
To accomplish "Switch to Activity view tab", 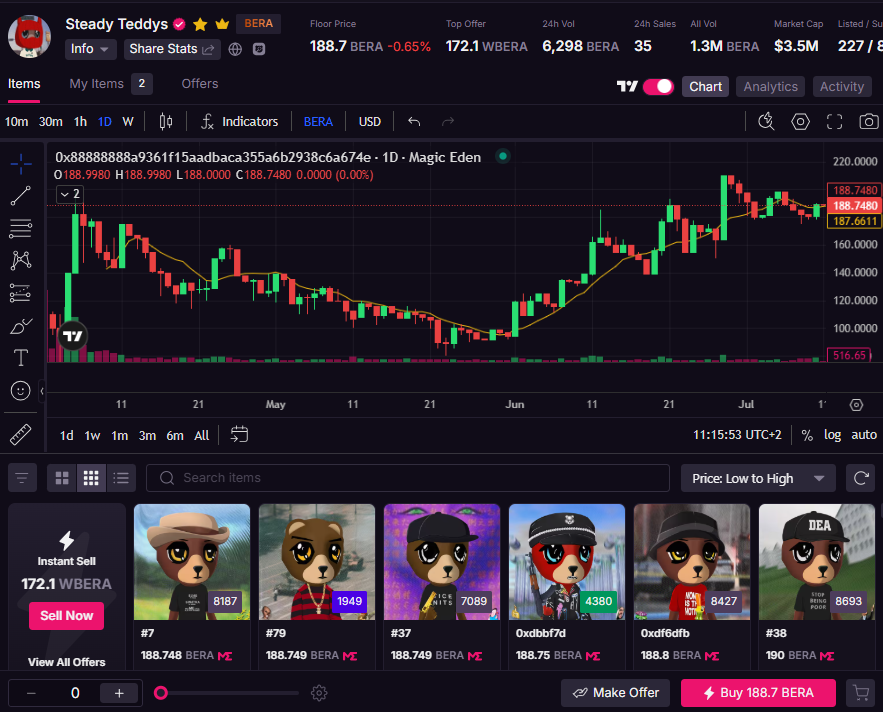I will coord(842,87).
